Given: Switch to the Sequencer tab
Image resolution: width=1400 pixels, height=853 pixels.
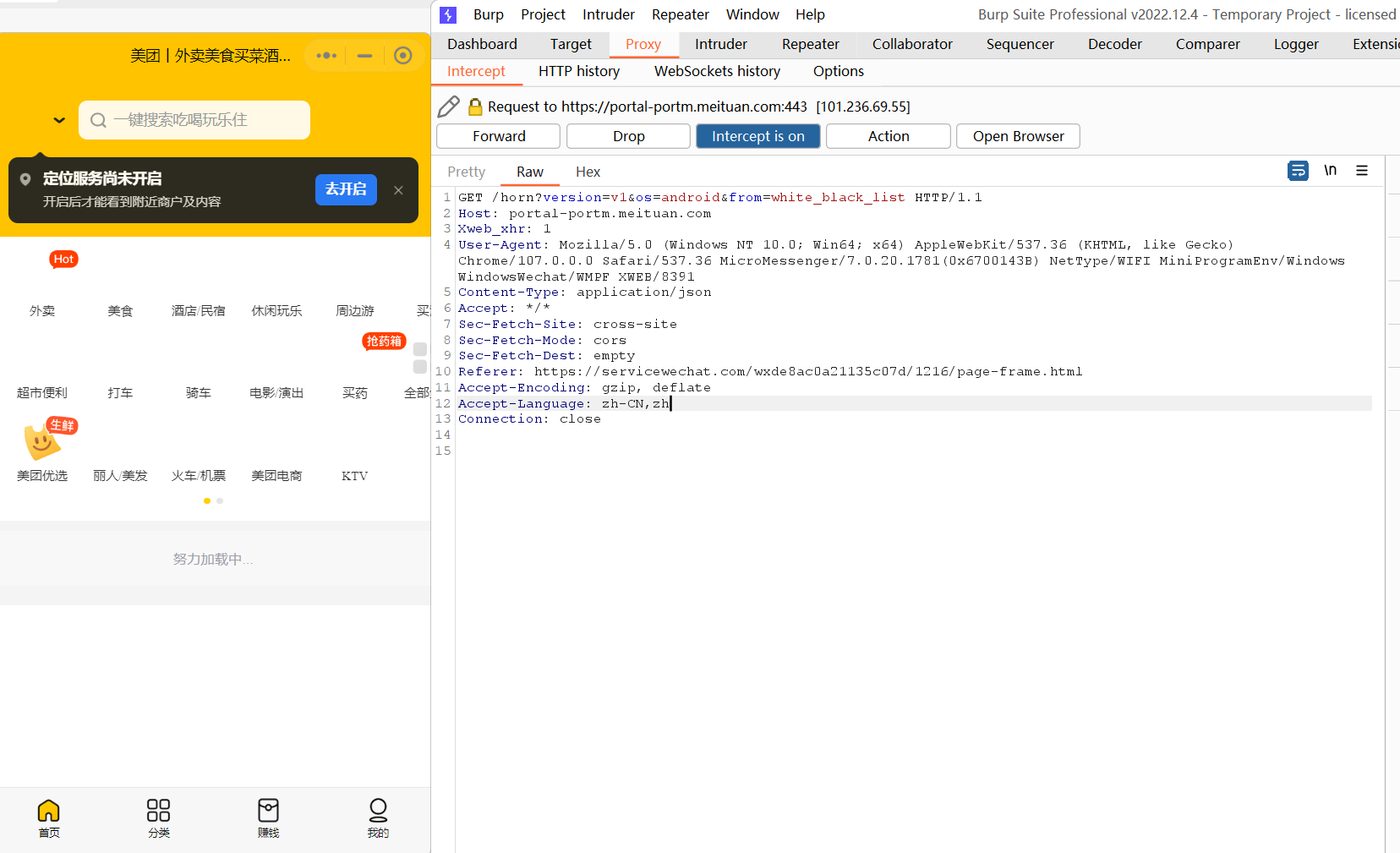Looking at the screenshot, I should [x=1020, y=44].
